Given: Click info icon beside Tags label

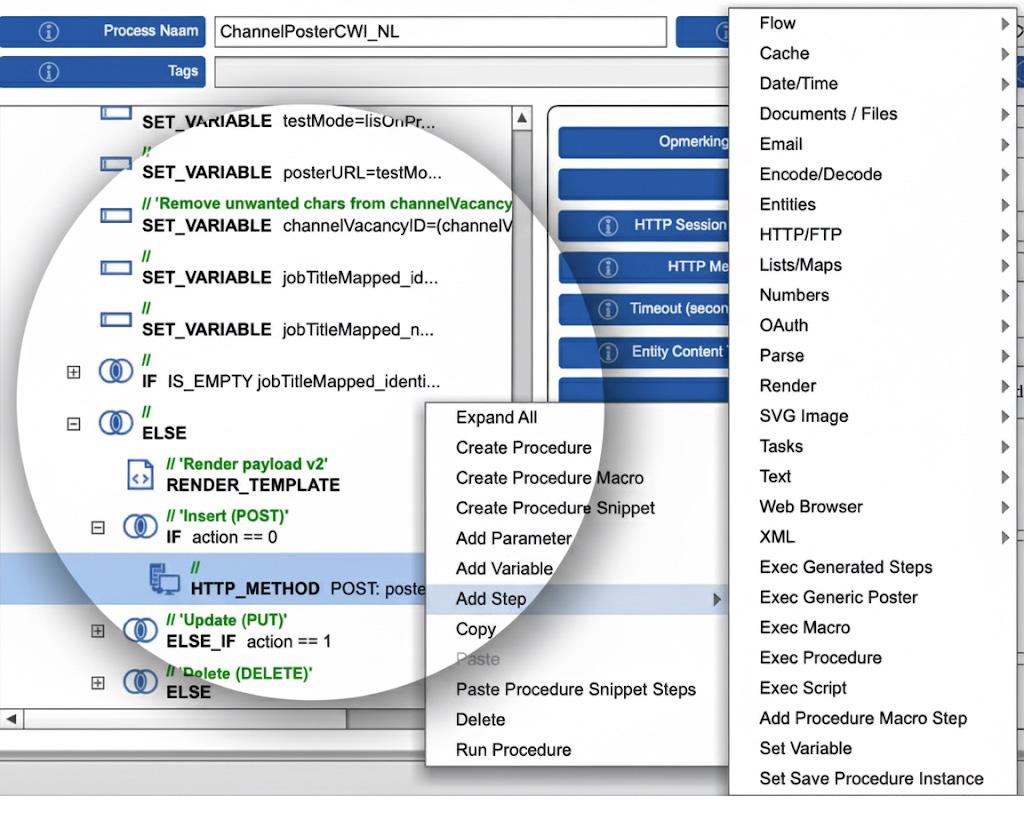Looking at the screenshot, I should click(x=48, y=72).
